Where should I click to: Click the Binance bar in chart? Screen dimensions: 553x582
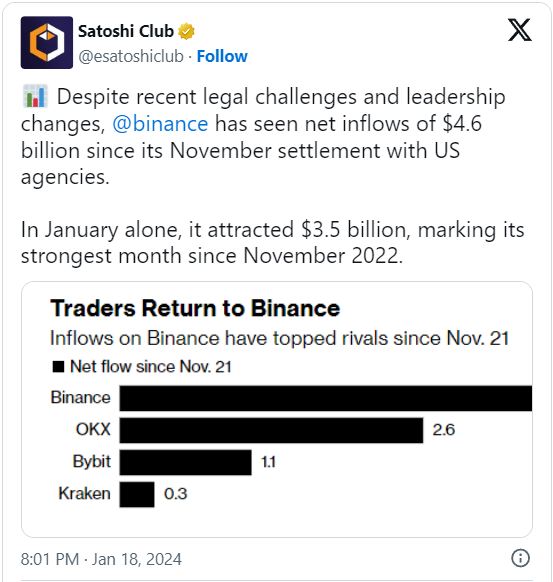[x=325, y=398]
